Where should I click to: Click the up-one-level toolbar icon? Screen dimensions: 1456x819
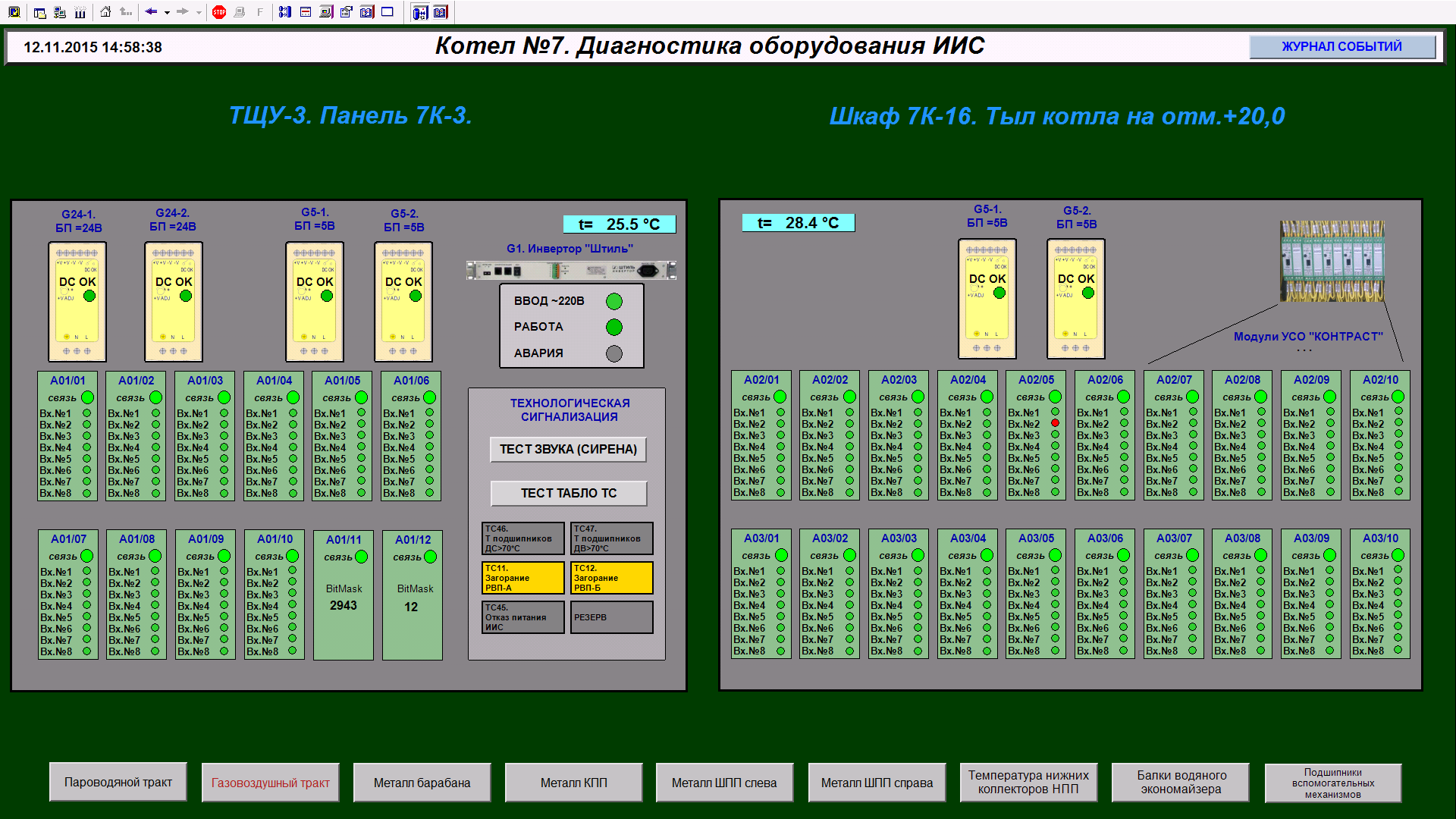(126, 12)
